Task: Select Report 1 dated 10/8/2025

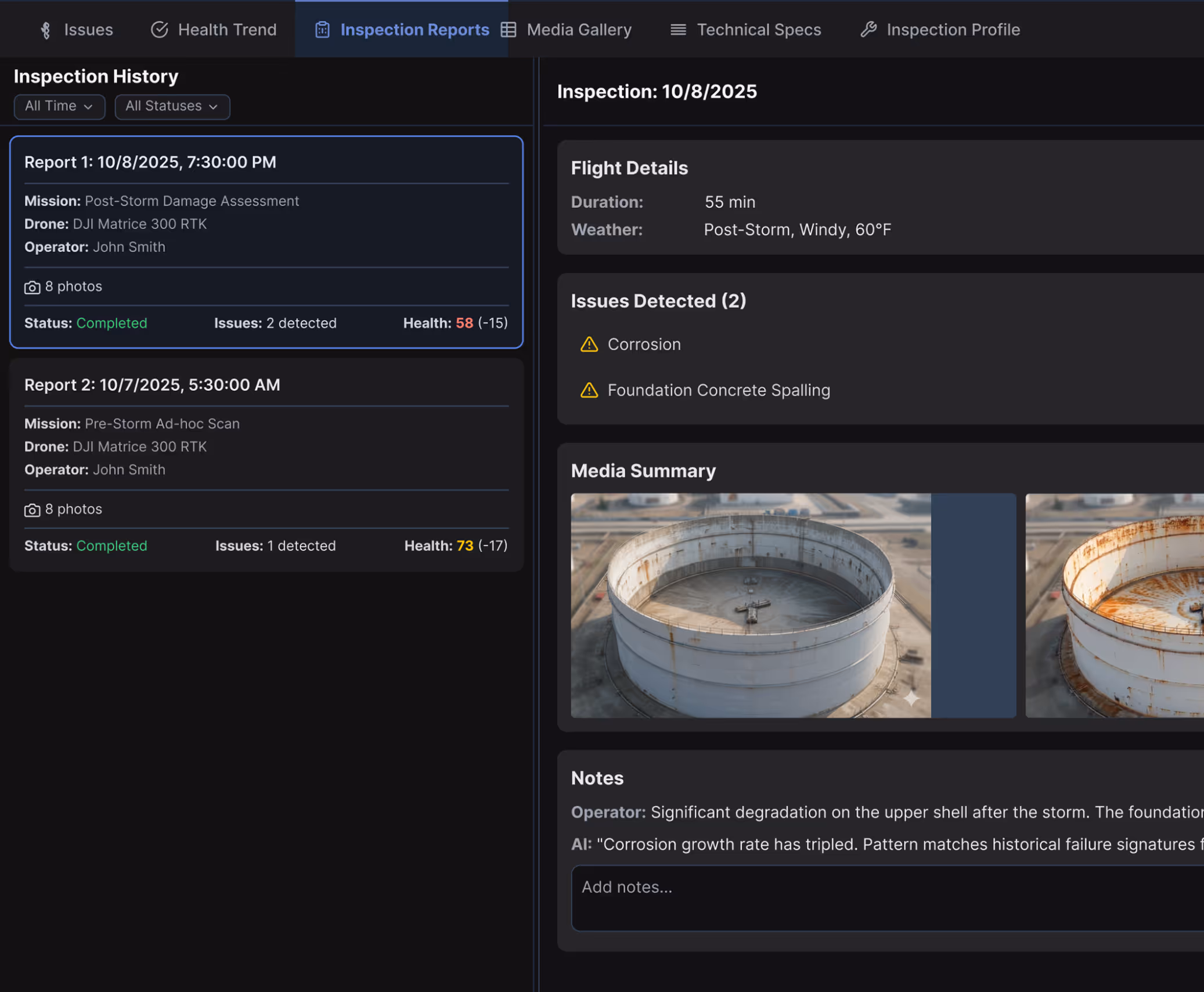Action: click(266, 242)
